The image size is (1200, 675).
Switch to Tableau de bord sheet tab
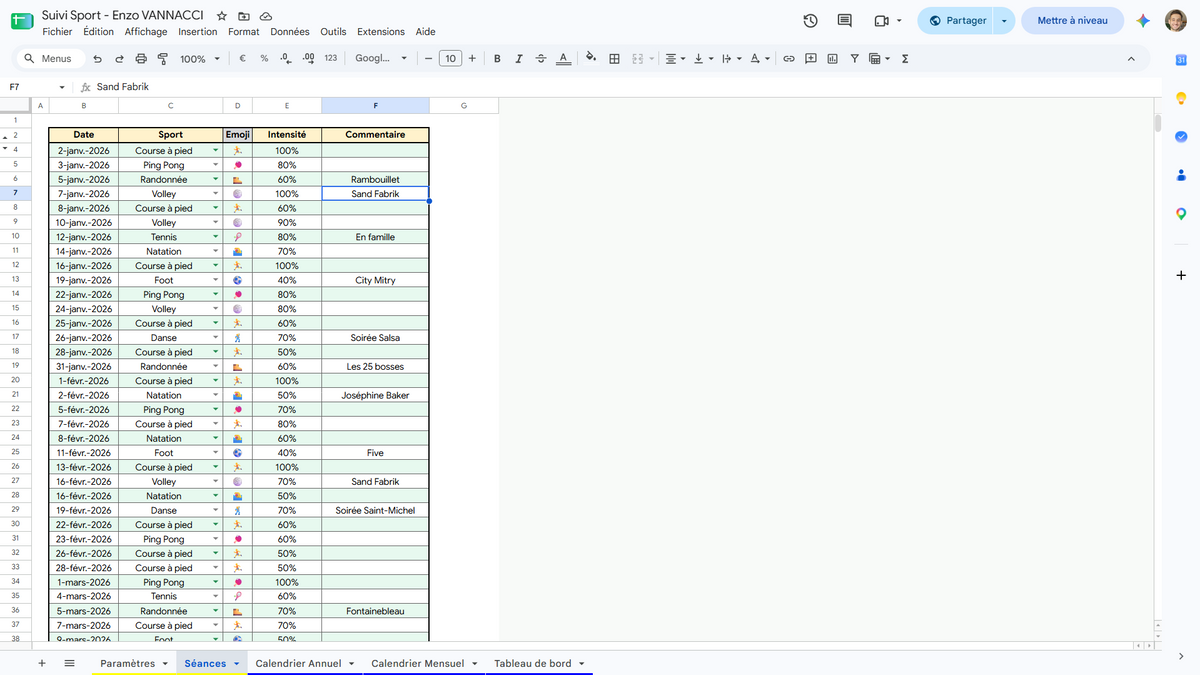(539, 663)
